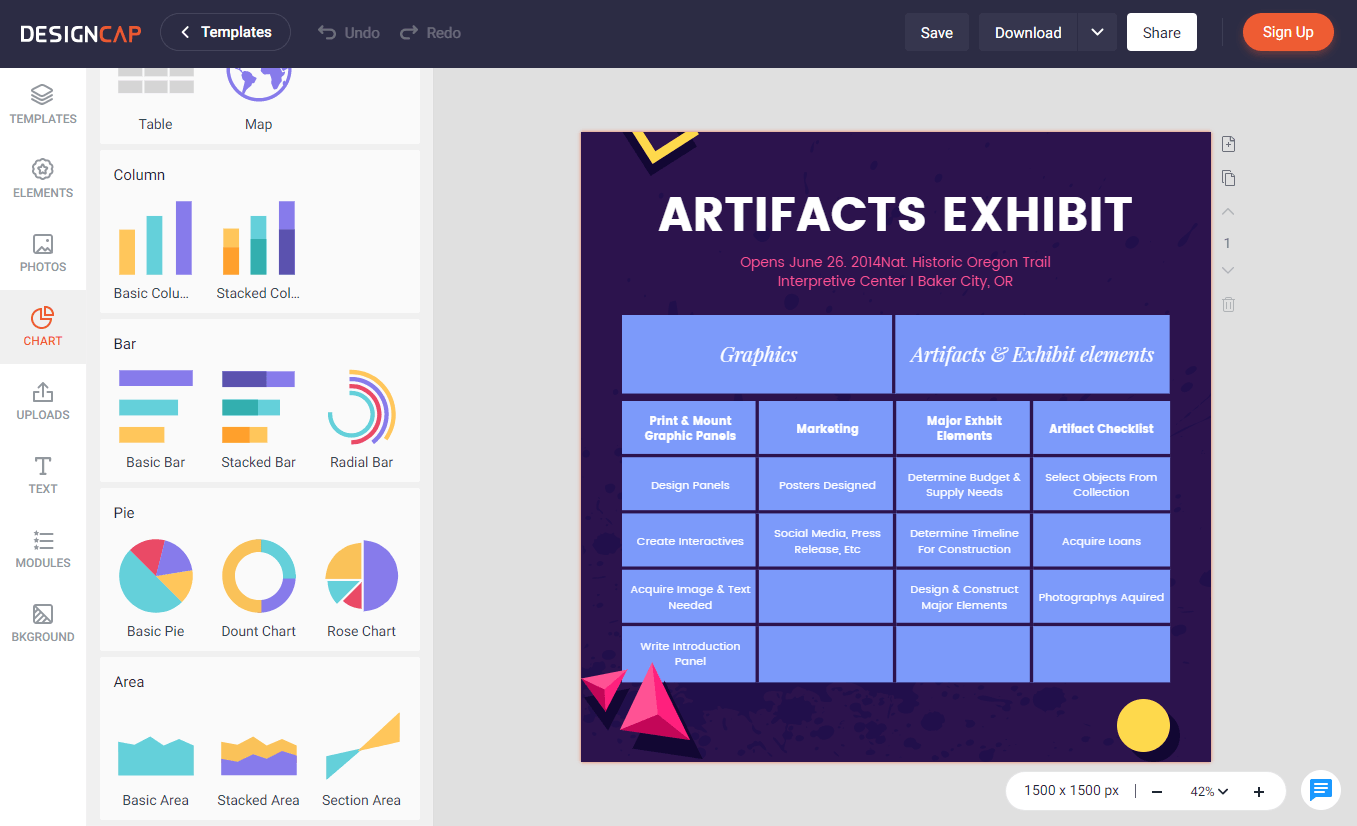Viewport: 1357px width, 826px height.
Task: Go back to Templates via chevron button
Action: click(225, 32)
